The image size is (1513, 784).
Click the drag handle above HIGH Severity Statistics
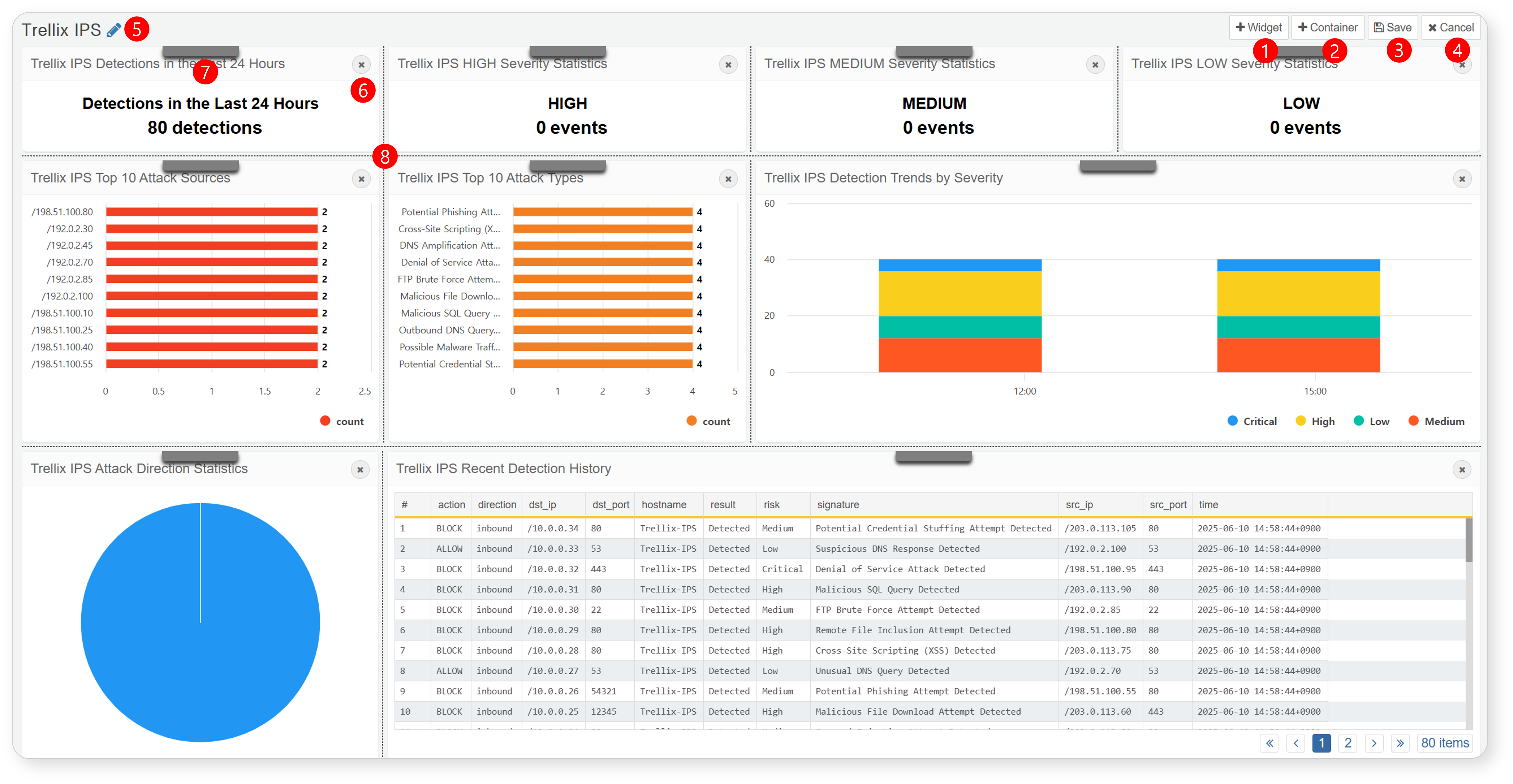(x=567, y=52)
